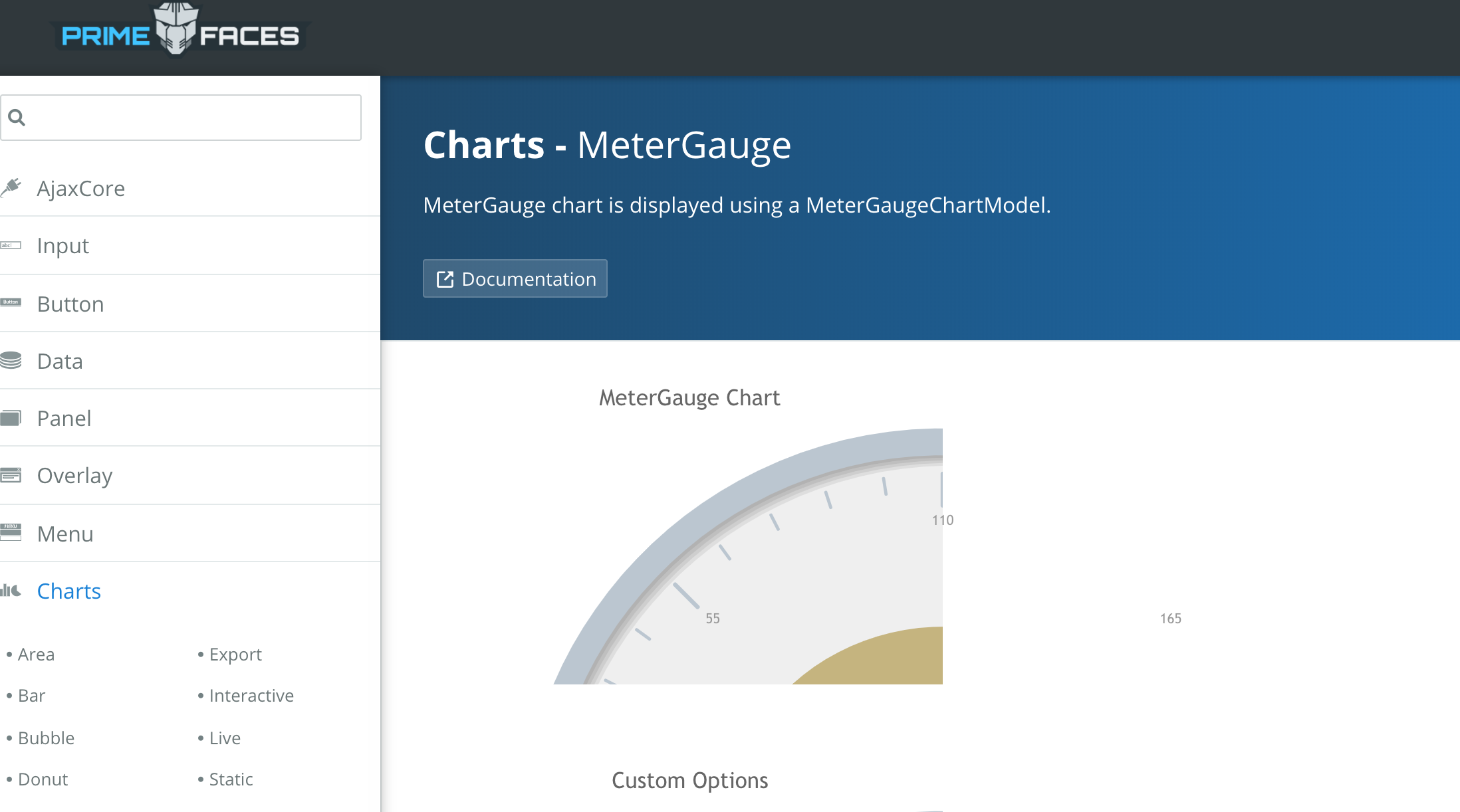Click the Input field icon in sidebar
Screen dimensions: 1460x812
click(11, 246)
